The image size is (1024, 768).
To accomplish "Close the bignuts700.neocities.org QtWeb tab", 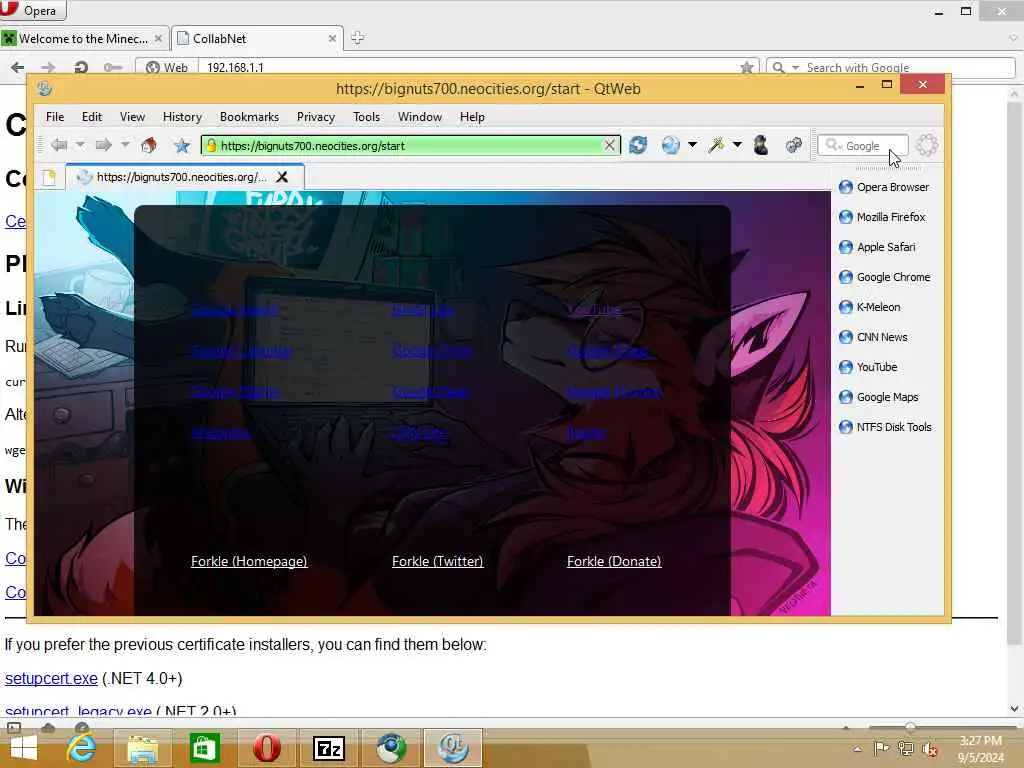I will 282,177.
